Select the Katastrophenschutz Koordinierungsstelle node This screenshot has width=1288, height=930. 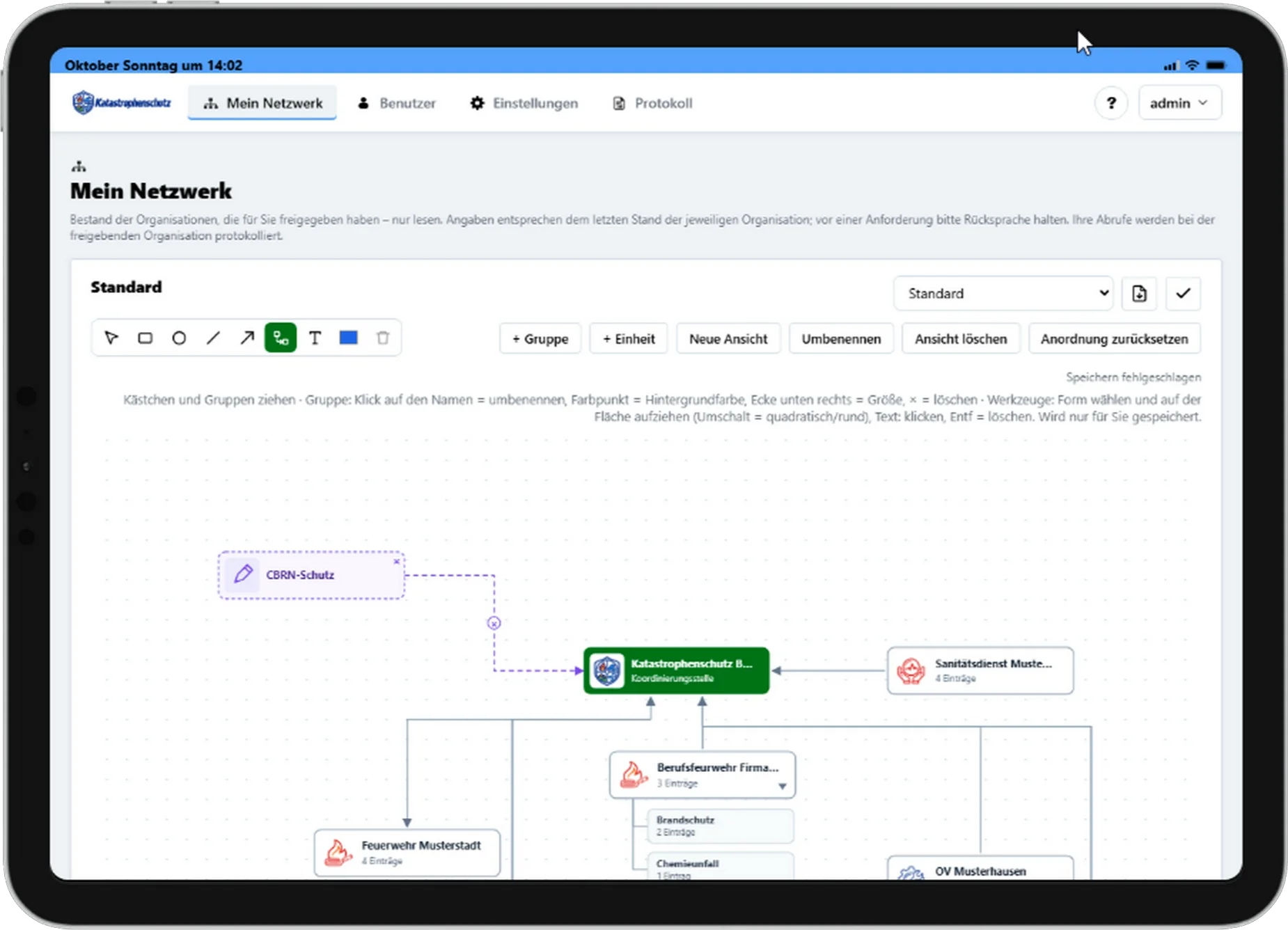(x=677, y=670)
